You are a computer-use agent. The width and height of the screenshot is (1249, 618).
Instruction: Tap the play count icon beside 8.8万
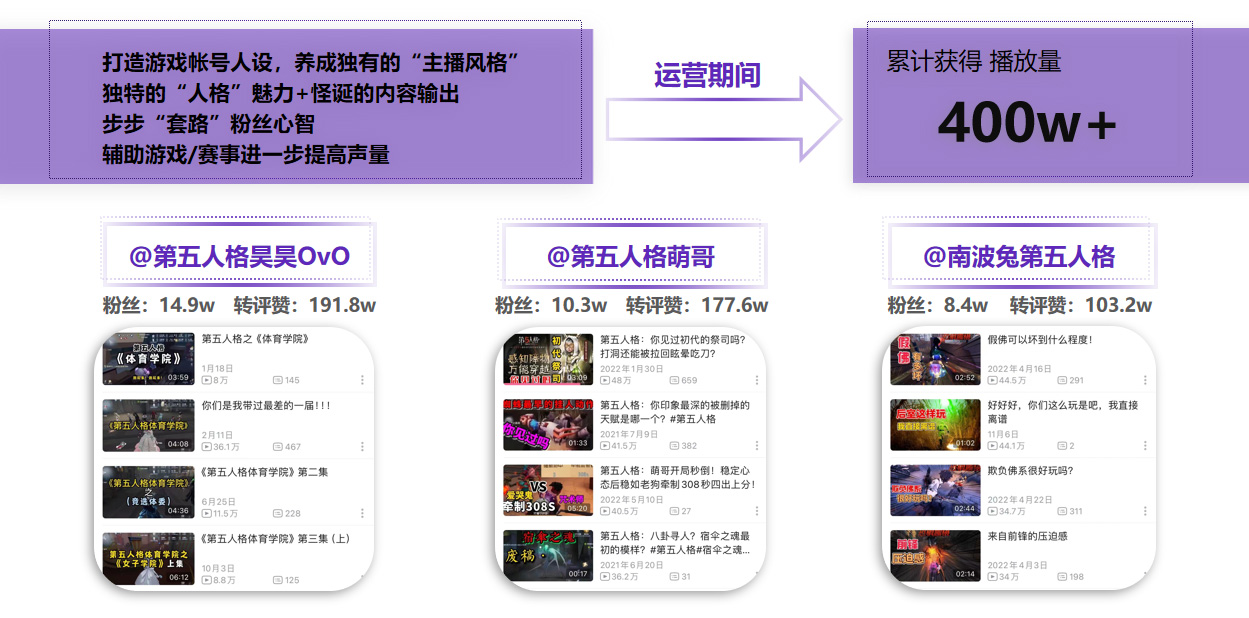[x=206, y=580]
